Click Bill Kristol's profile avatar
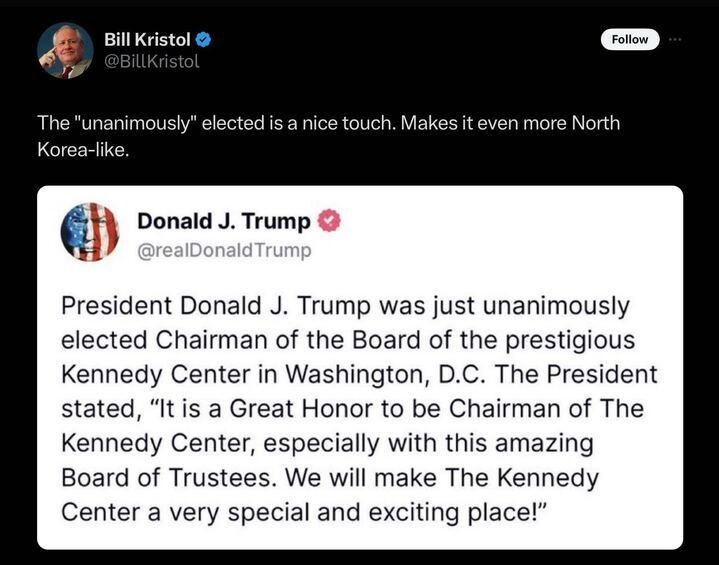The height and width of the screenshot is (565, 719). 65,50
